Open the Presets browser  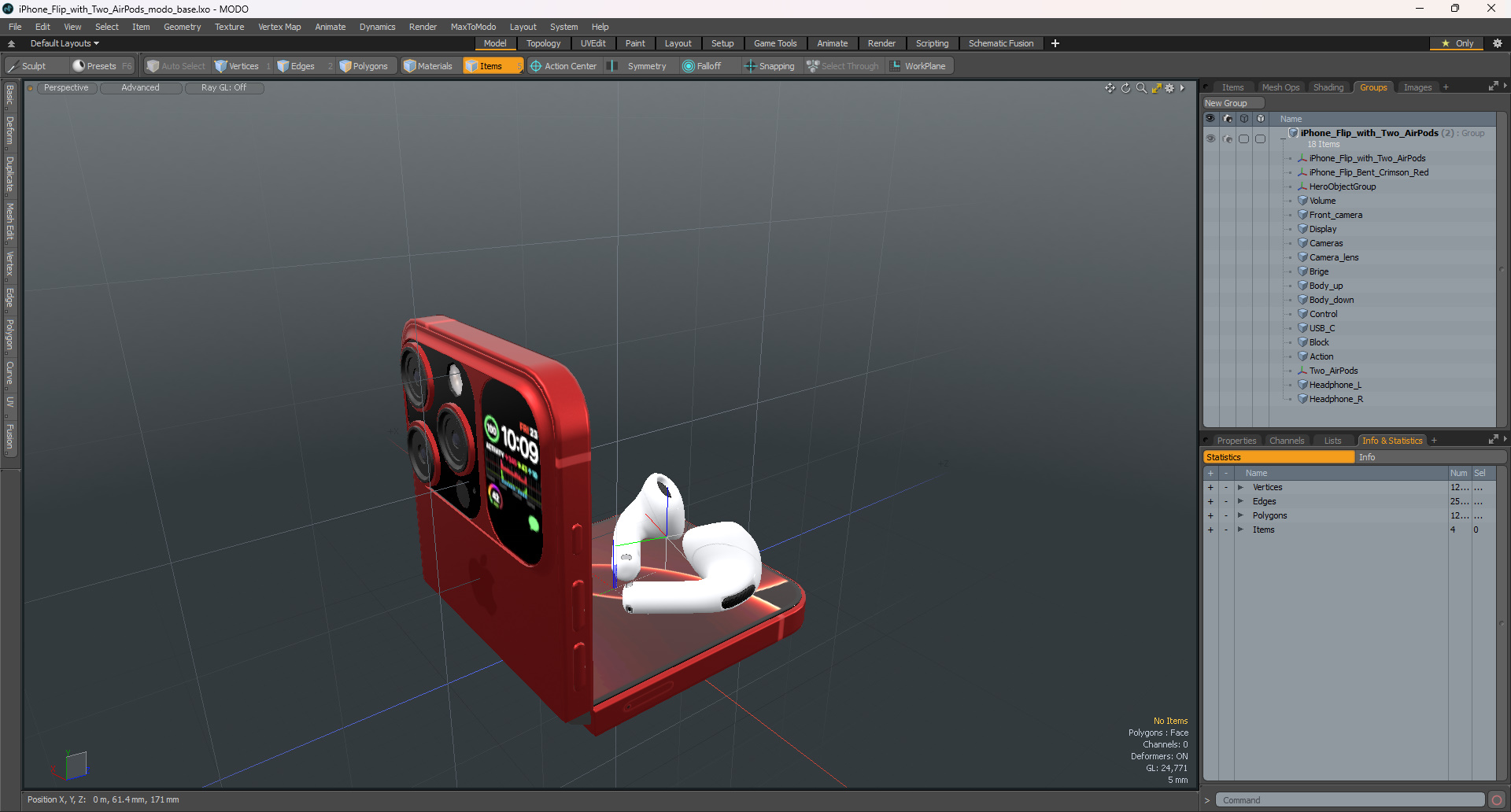click(102, 66)
